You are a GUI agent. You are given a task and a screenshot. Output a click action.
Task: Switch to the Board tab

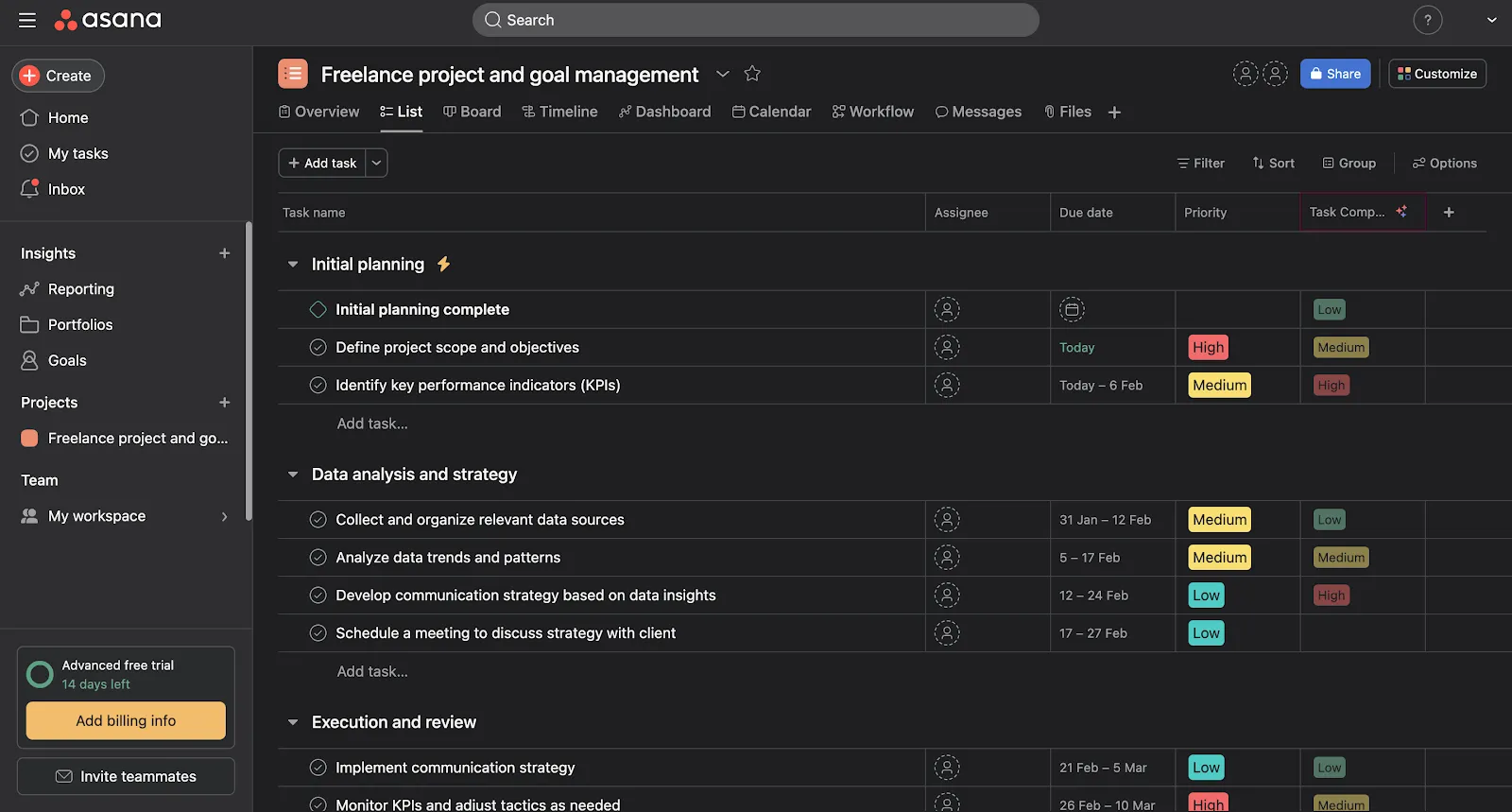[472, 112]
